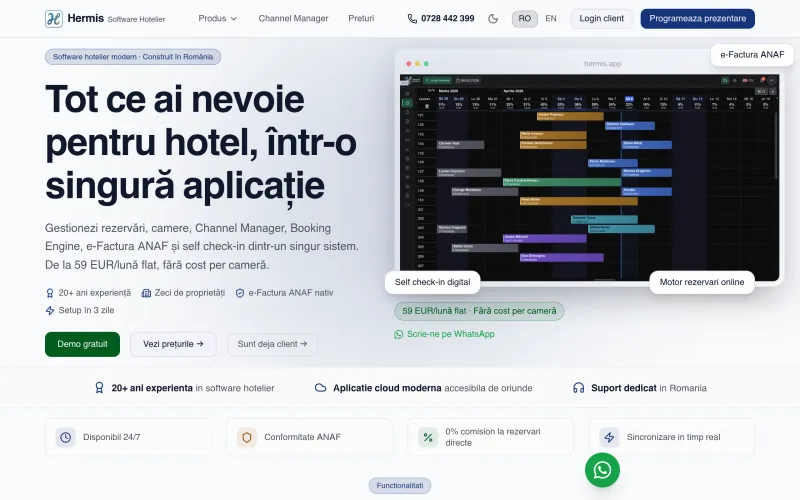Click shield icon beside e-Factura ANAF nativ
800x500 pixels.
coord(240,293)
